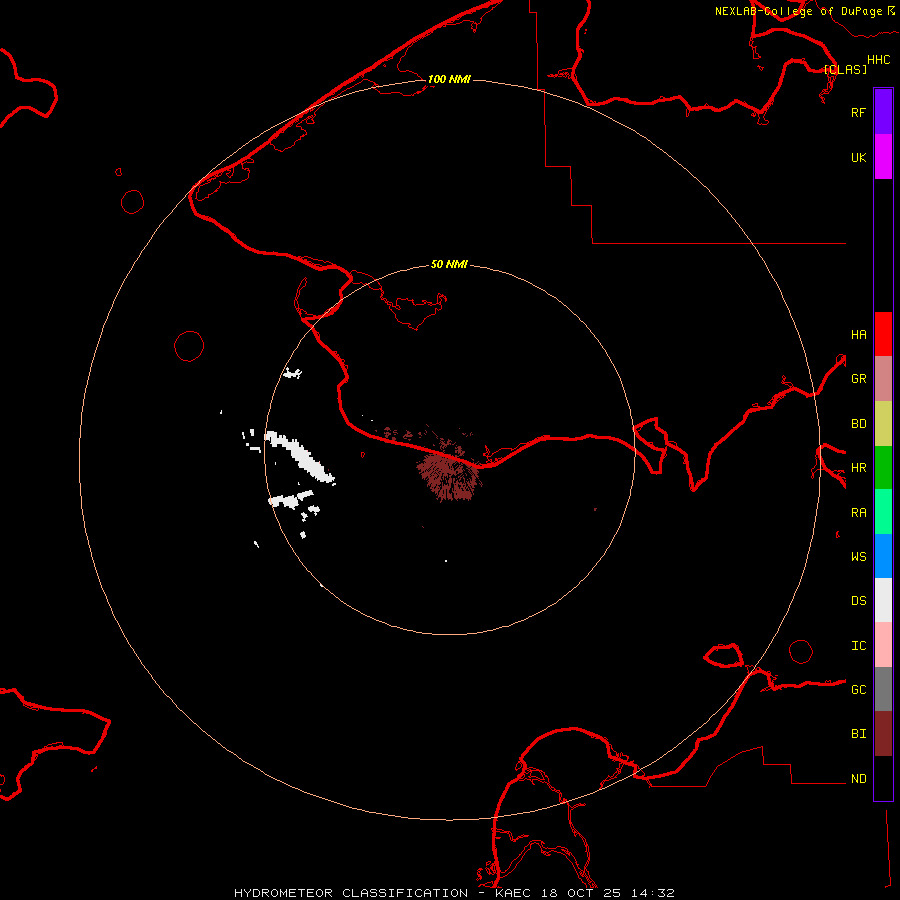Click the 'HYDROMETEOR CLASSIFICATION' title text
The image size is (900, 900).
351,893
